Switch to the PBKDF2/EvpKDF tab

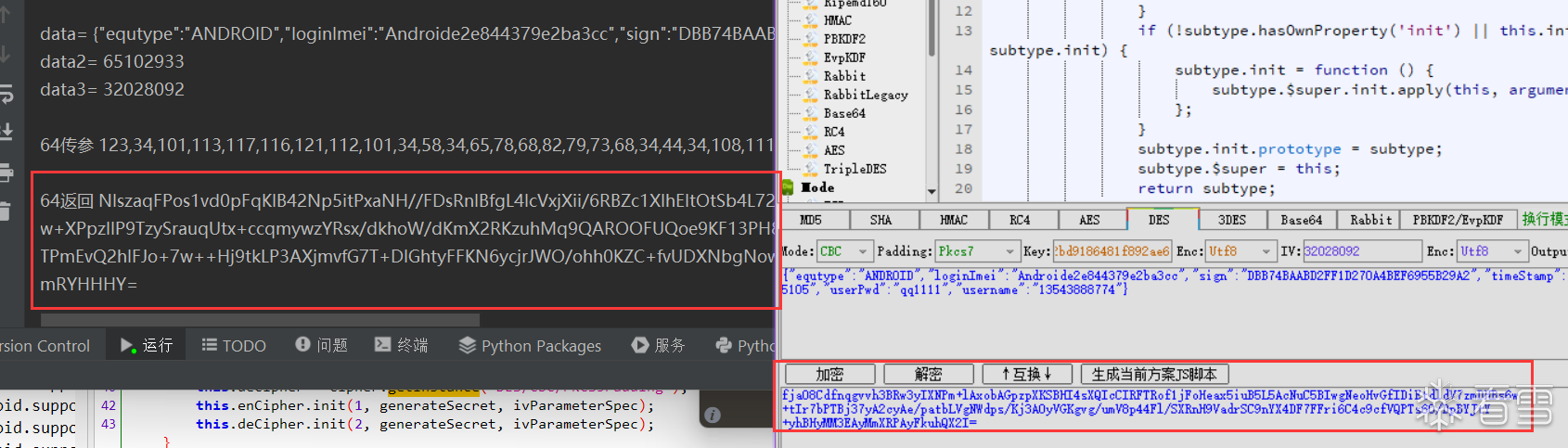click(1458, 220)
